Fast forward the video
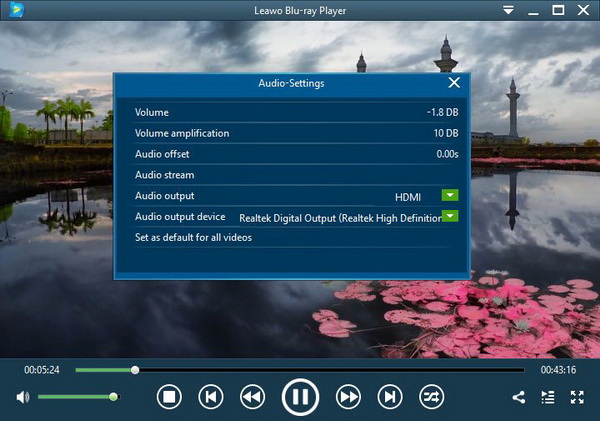The image size is (600, 421). click(x=348, y=397)
